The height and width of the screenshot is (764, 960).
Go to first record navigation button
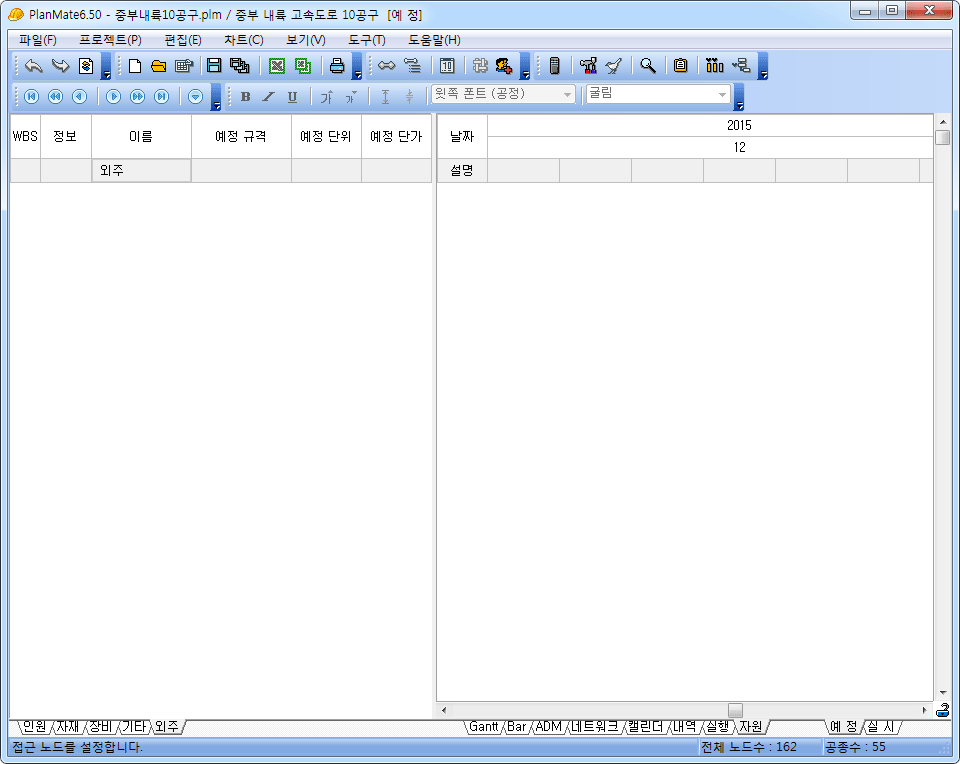coord(31,96)
